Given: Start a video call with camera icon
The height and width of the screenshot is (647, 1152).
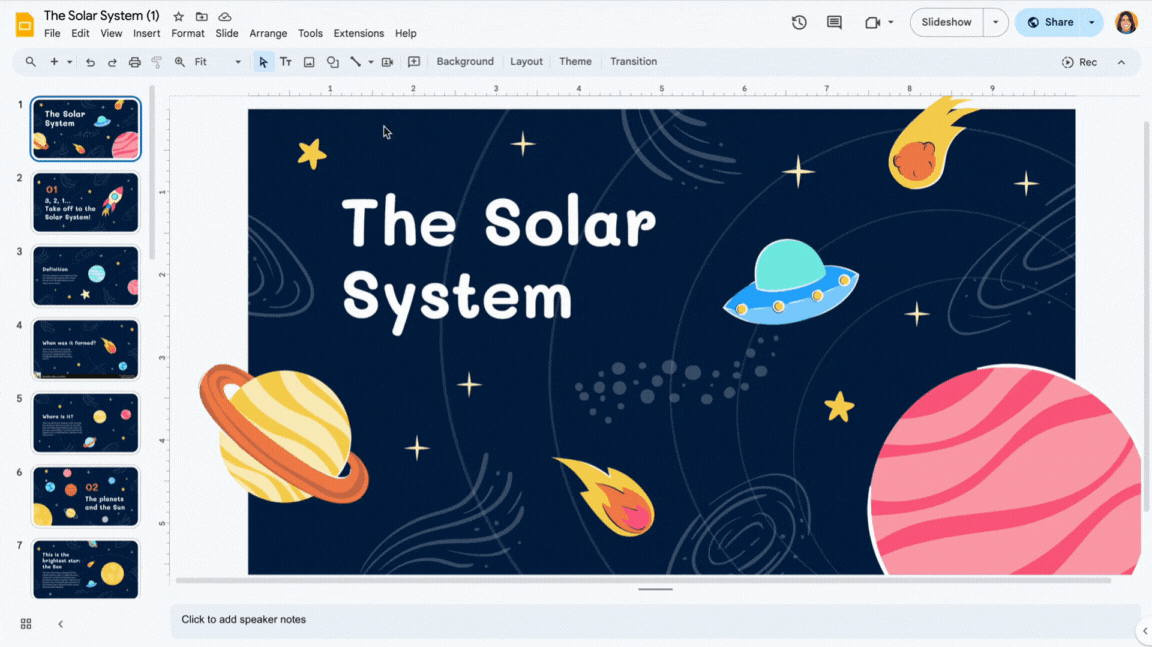Looking at the screenshot, I should pos(872,23).
